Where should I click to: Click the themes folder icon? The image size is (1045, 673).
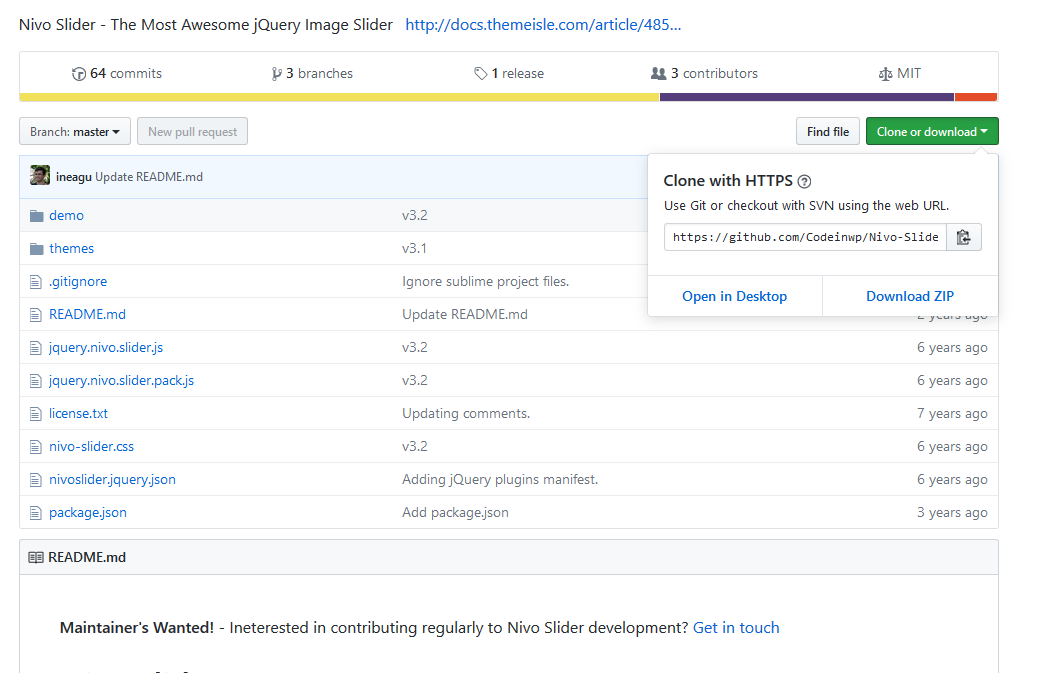pyautogui.click(x=37, y=249)
